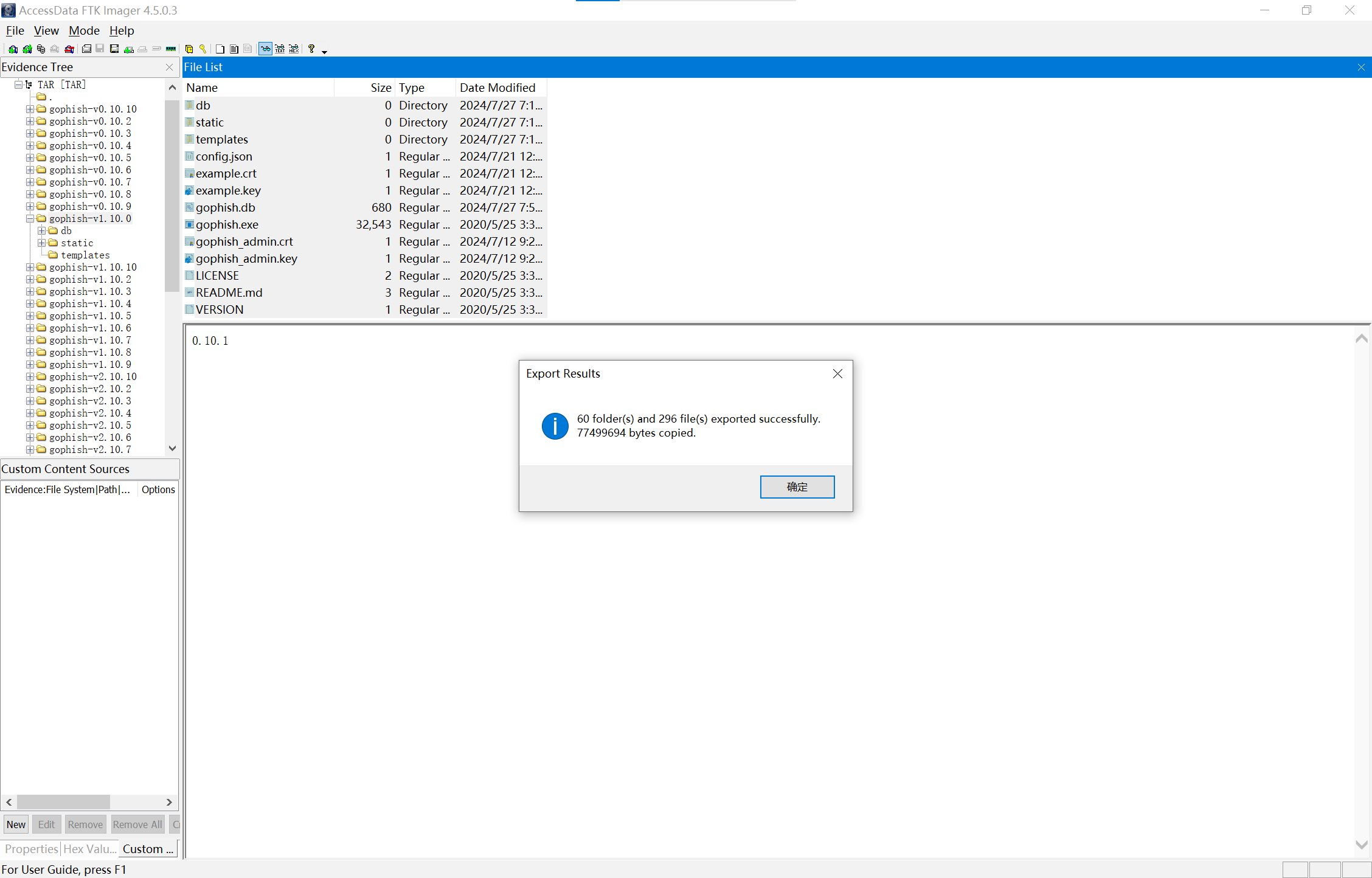
Task: Switch to the Custom Content tab
Action: (x=148, y=849)
